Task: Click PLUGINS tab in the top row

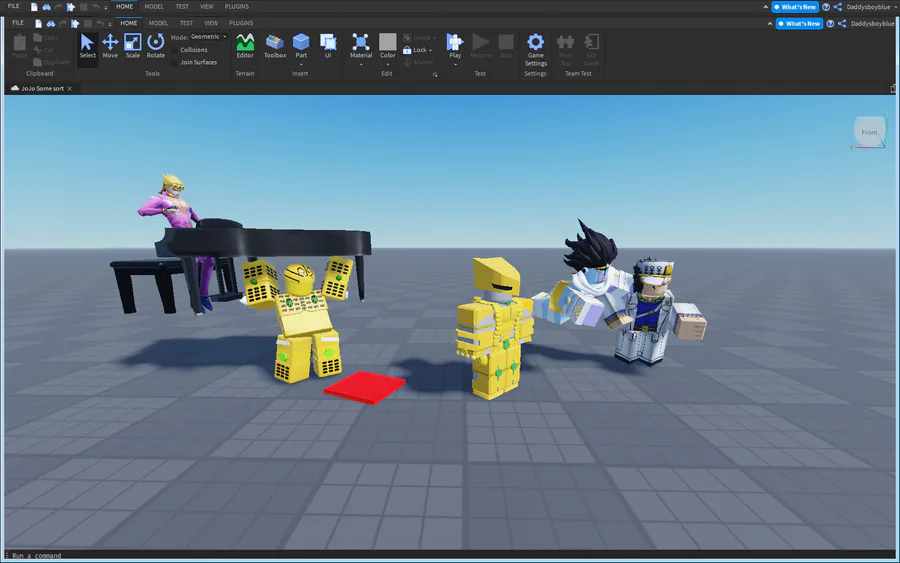Action: pos(236,7)
